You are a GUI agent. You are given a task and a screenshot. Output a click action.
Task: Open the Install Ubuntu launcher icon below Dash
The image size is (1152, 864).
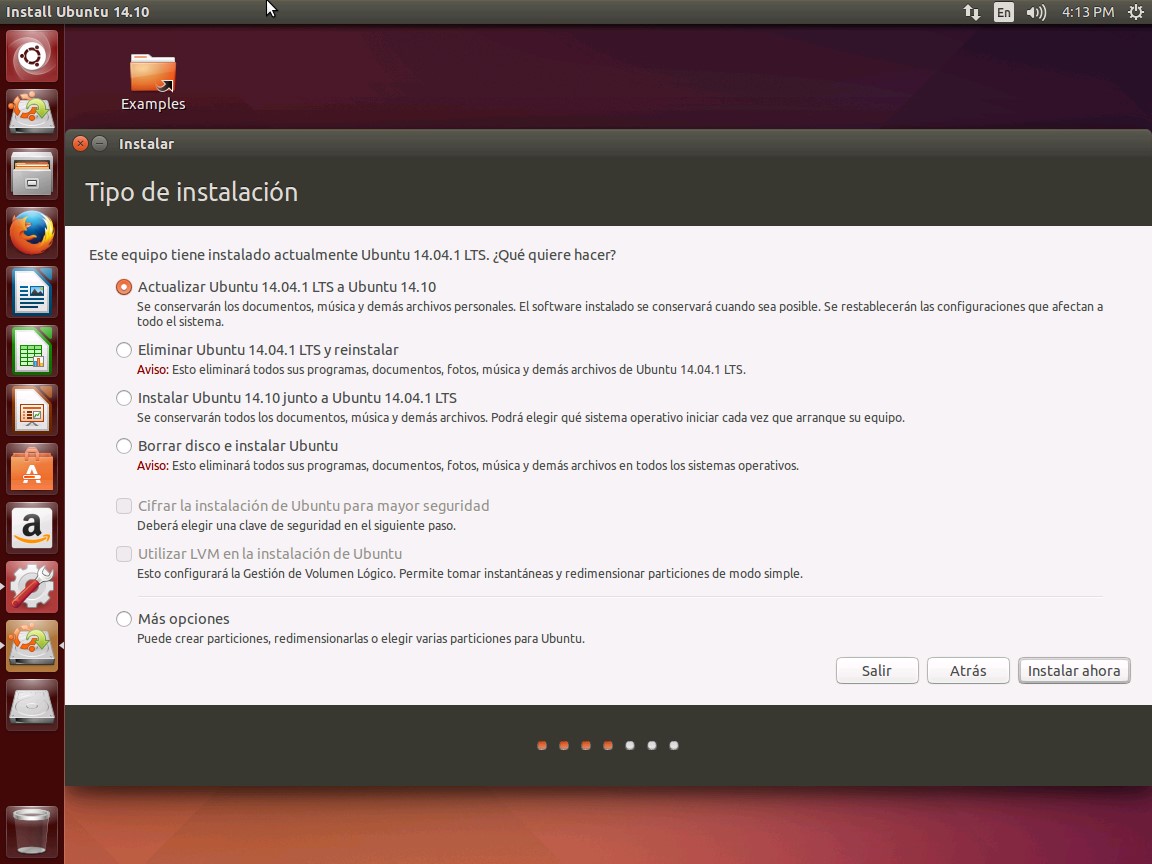[32, 115]
